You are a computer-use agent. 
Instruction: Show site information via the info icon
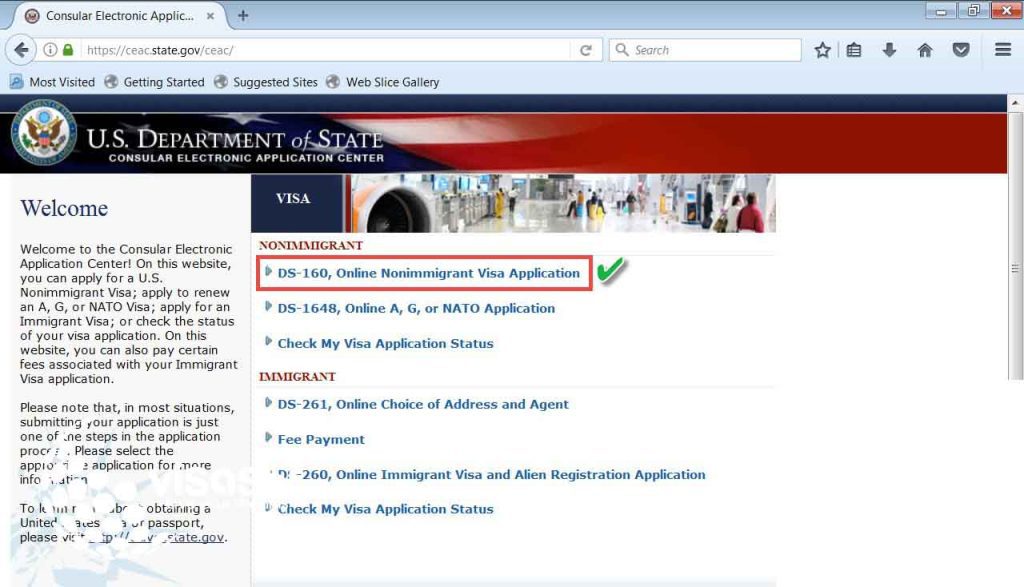tap(50, 50)
